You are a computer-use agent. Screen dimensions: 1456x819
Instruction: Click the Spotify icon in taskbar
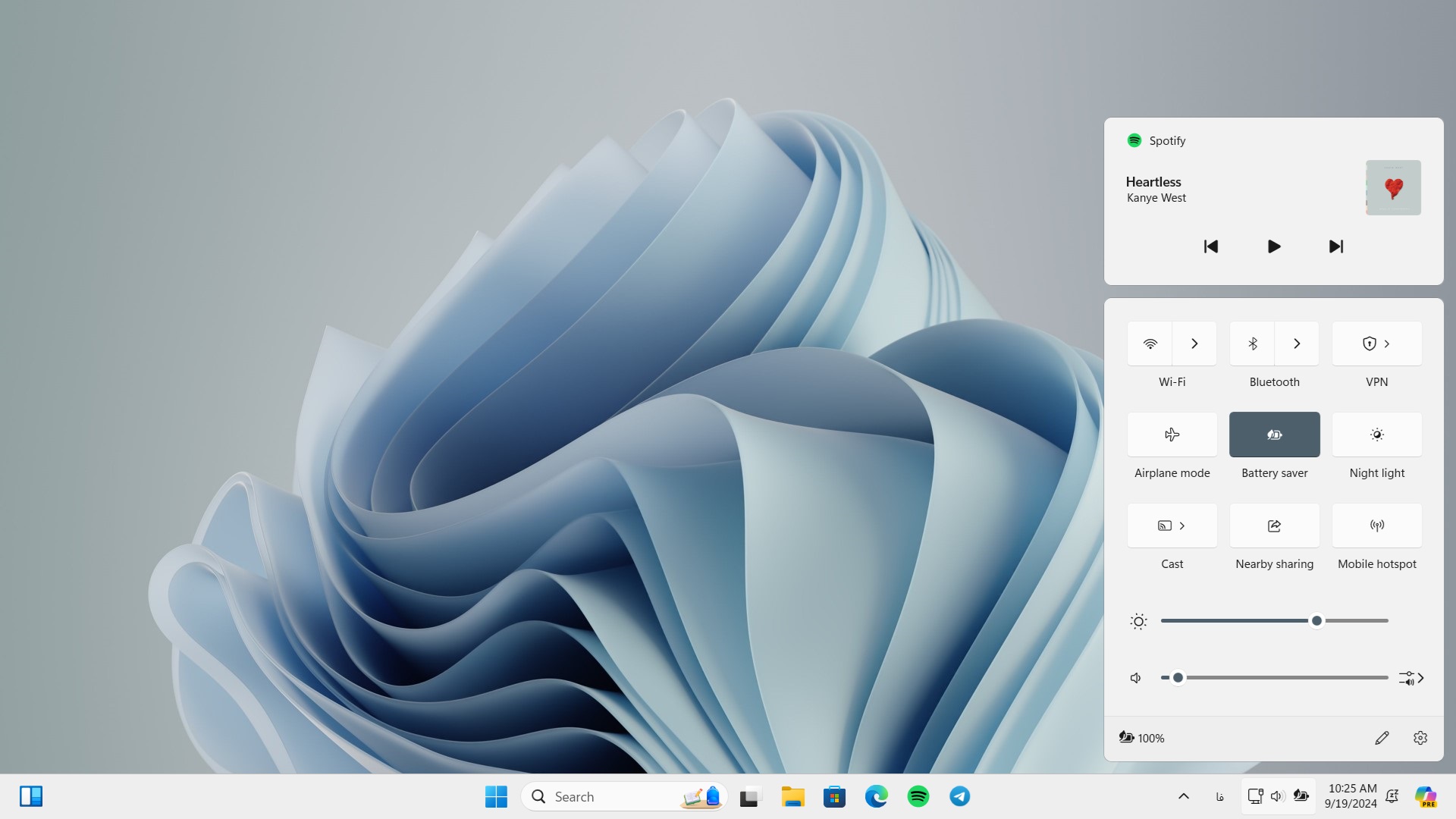pyautogui.click(x=918, y=796)
